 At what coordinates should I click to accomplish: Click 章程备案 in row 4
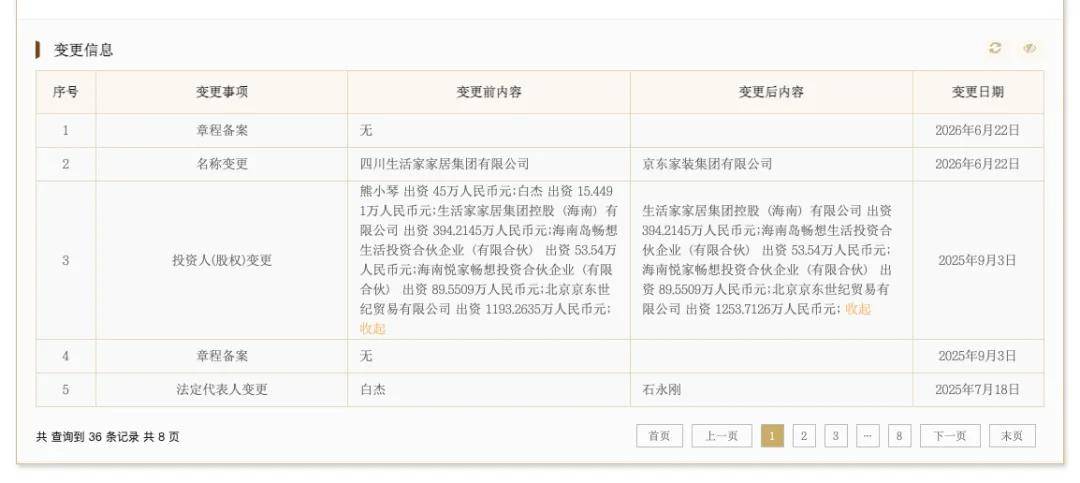coord(222,356)
